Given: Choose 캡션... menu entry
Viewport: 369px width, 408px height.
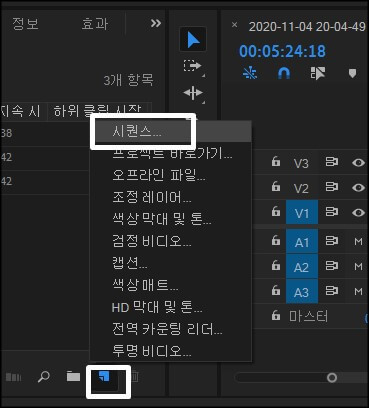Looking at the screenshot, I should [171, 263].
